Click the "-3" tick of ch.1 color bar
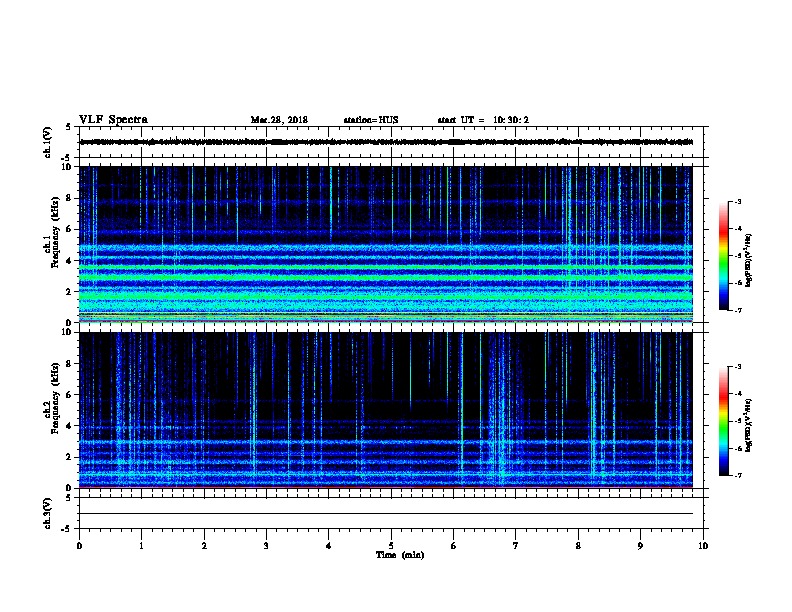Screen dimensions: 792x612 tap(737, 201)
